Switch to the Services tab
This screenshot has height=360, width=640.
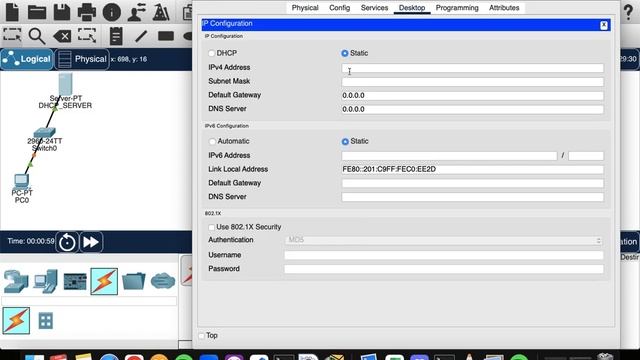point(374,8)
